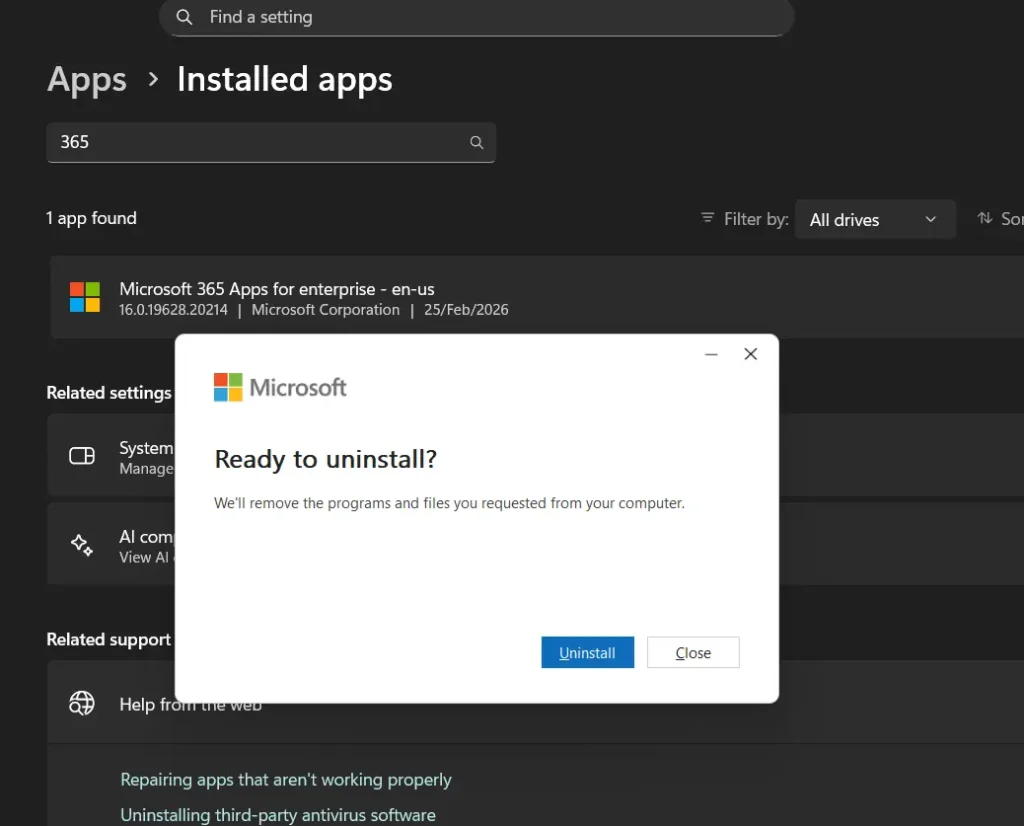Click the magnifier icon in the 365 search box
Screen dimensions: 1024x826
pos(477,143)
